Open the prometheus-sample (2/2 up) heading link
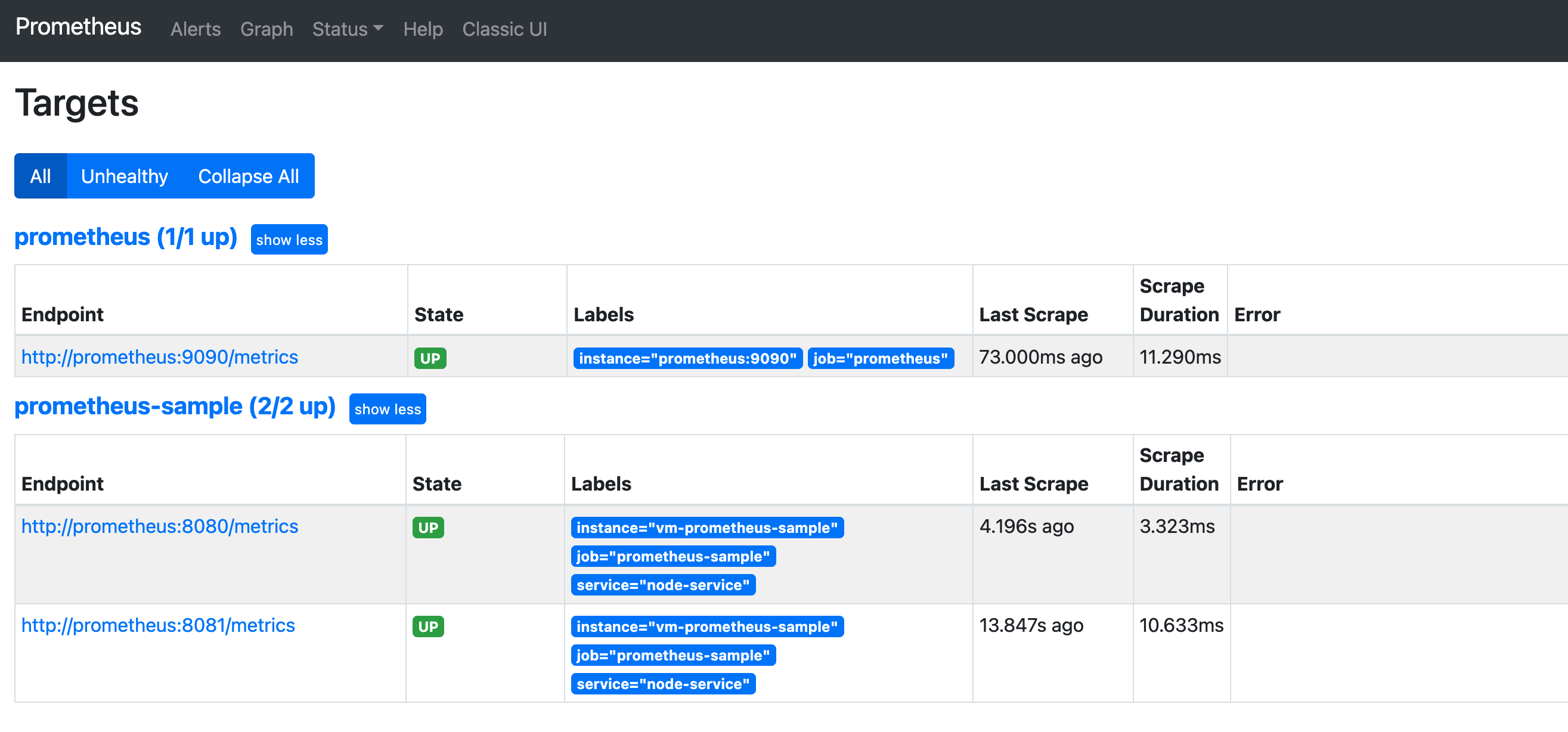1568x732 pixels. click(x=175, y=407)
